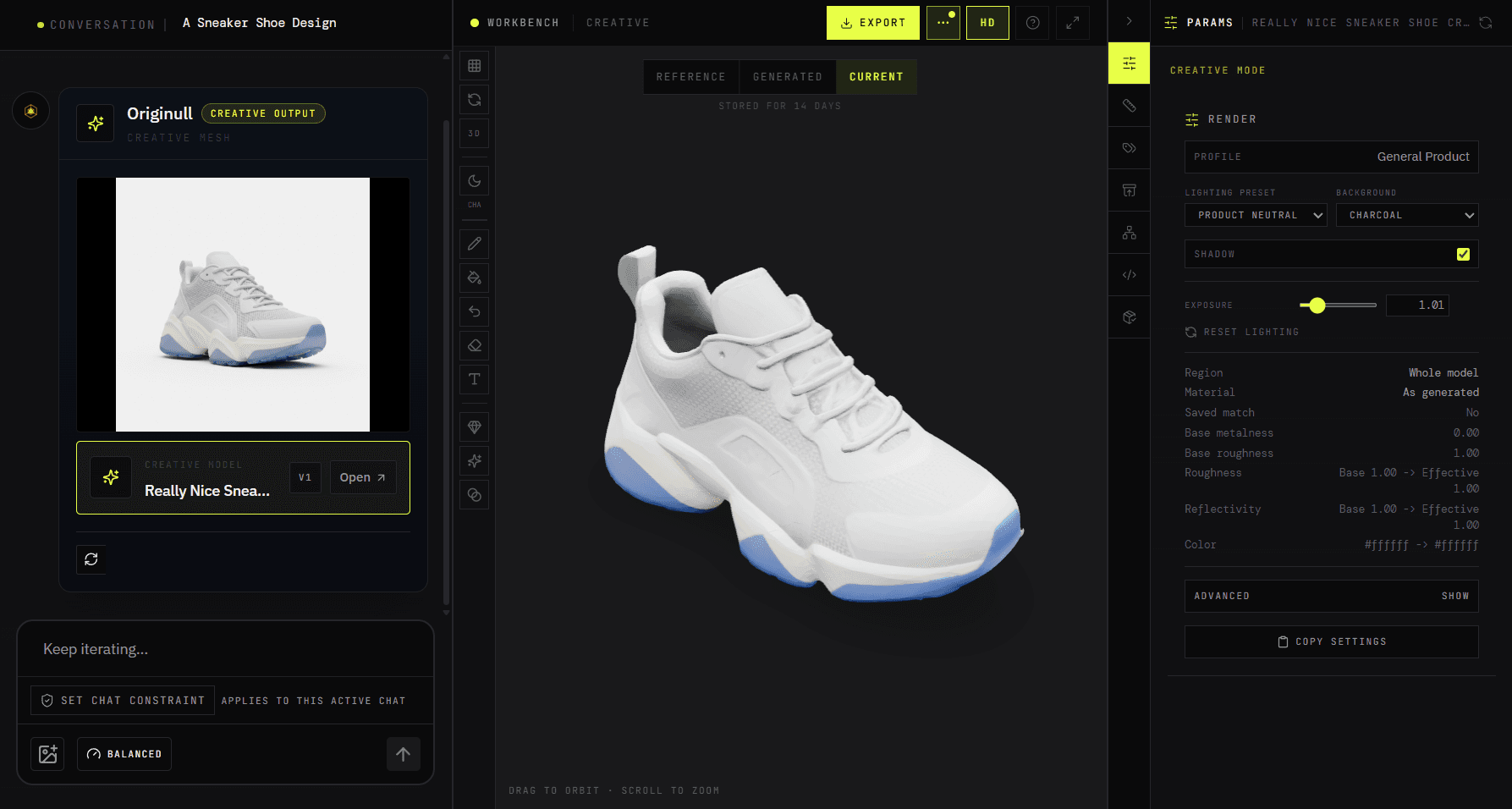Image resolution: width=1512 pixels, height=809 pixels.
Task: Click the diamond gem icon
Action: (x=475, y=427)
